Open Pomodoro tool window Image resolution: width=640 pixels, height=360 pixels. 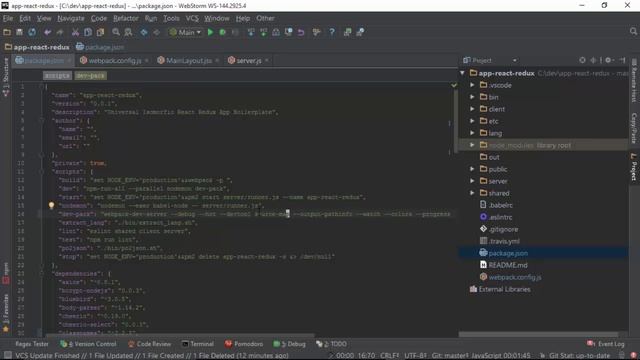(x=244, y=344)
